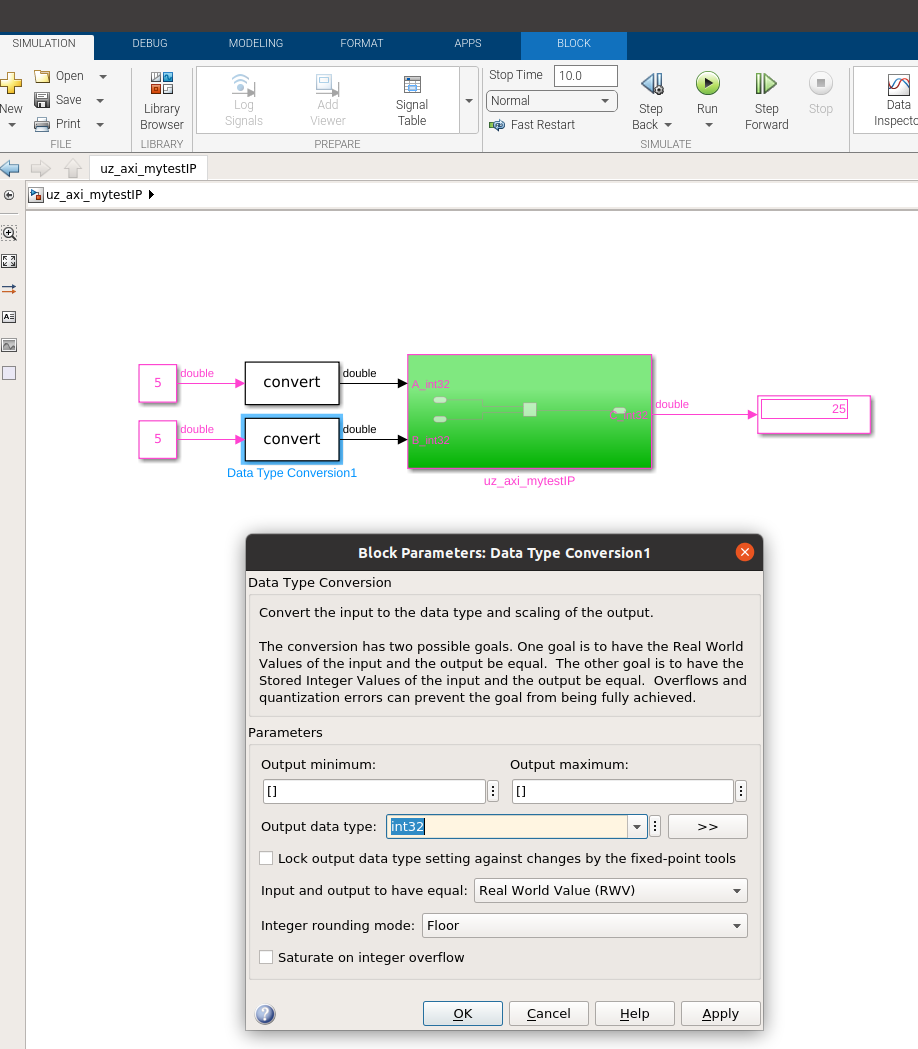
Task: Click the Fast Restart icon
Action: [497, 125]
